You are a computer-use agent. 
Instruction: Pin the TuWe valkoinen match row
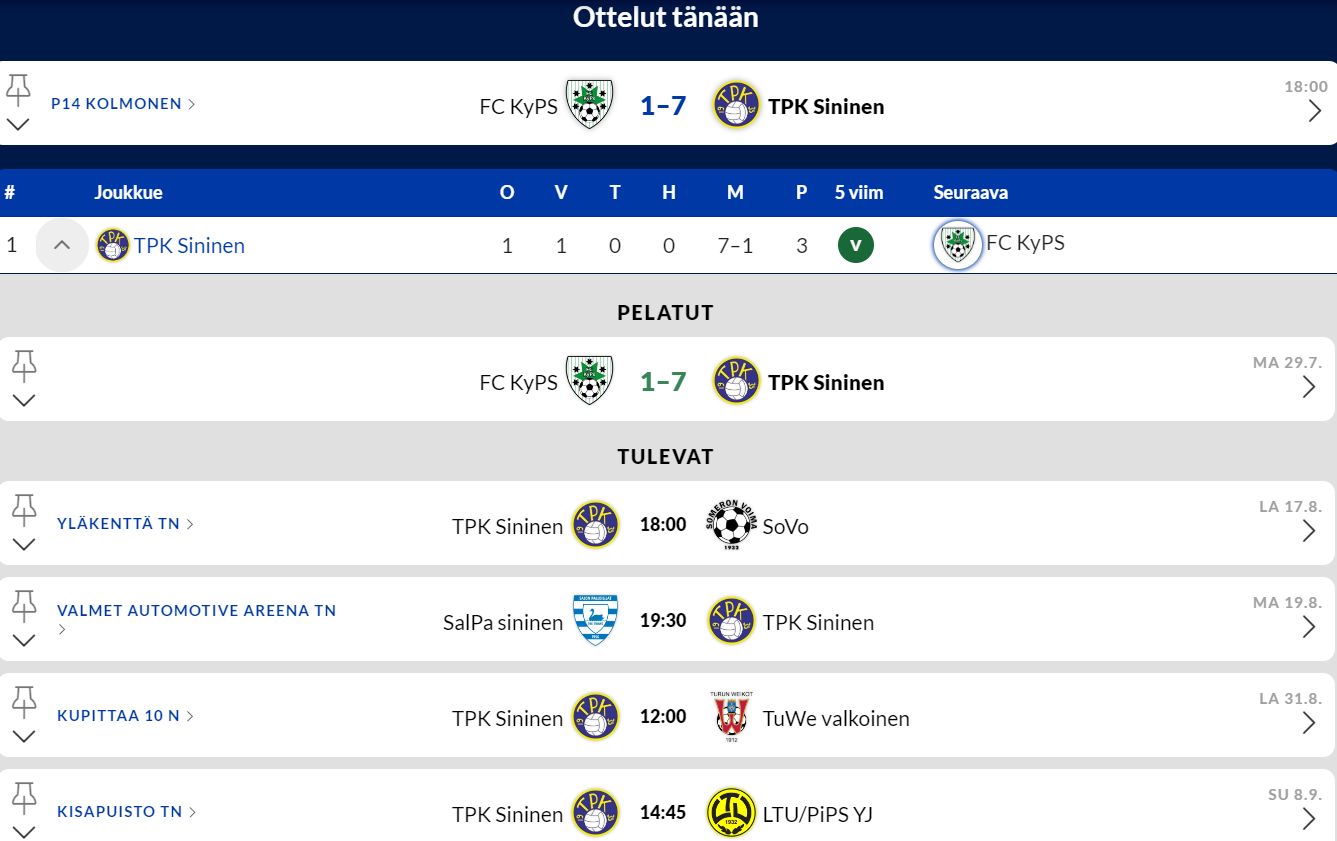coord(24,702)
